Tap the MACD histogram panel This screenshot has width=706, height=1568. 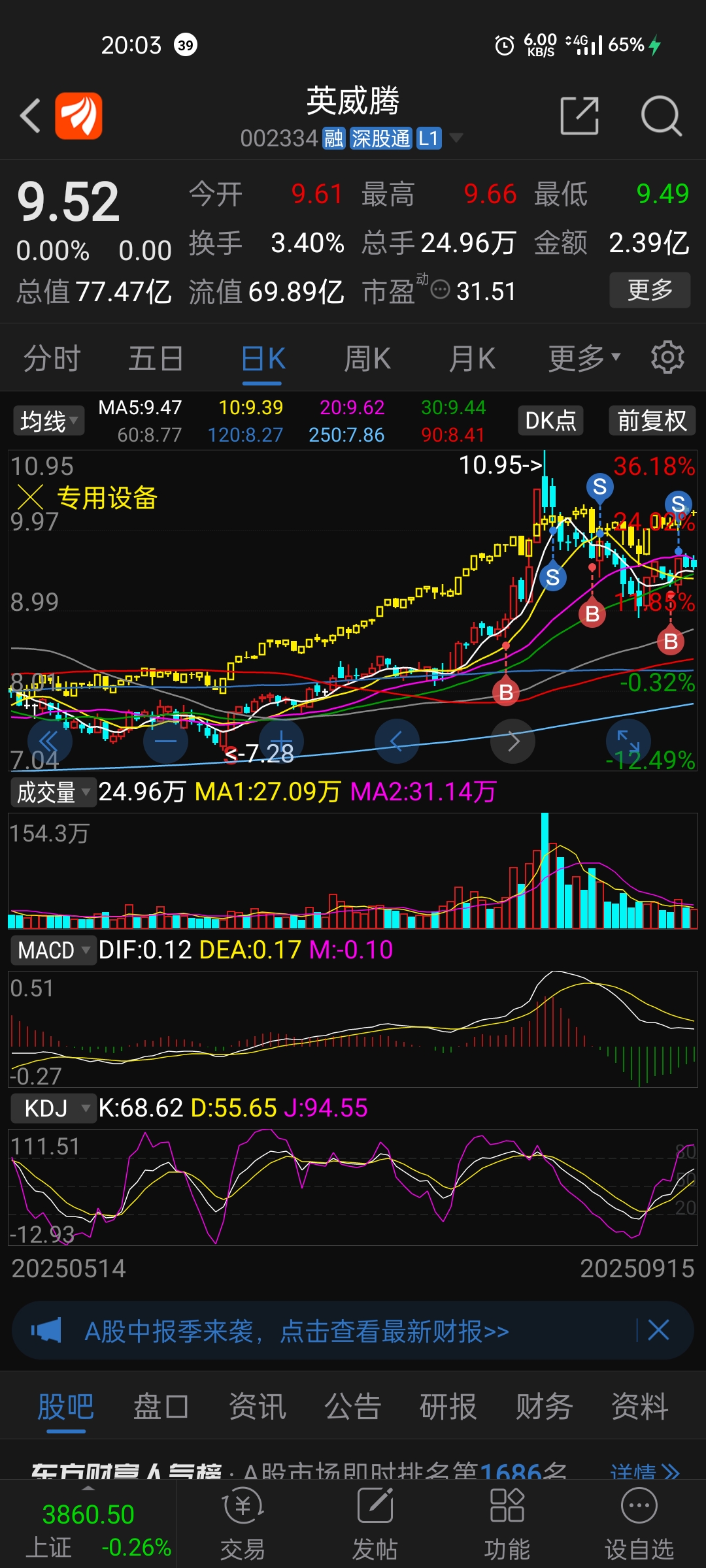point(353,1029)
